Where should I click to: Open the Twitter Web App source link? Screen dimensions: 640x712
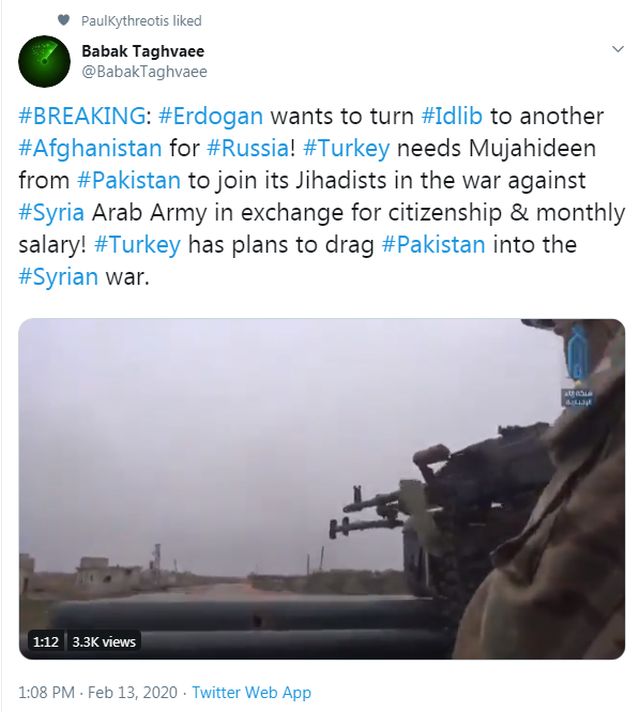coord(251,692)
